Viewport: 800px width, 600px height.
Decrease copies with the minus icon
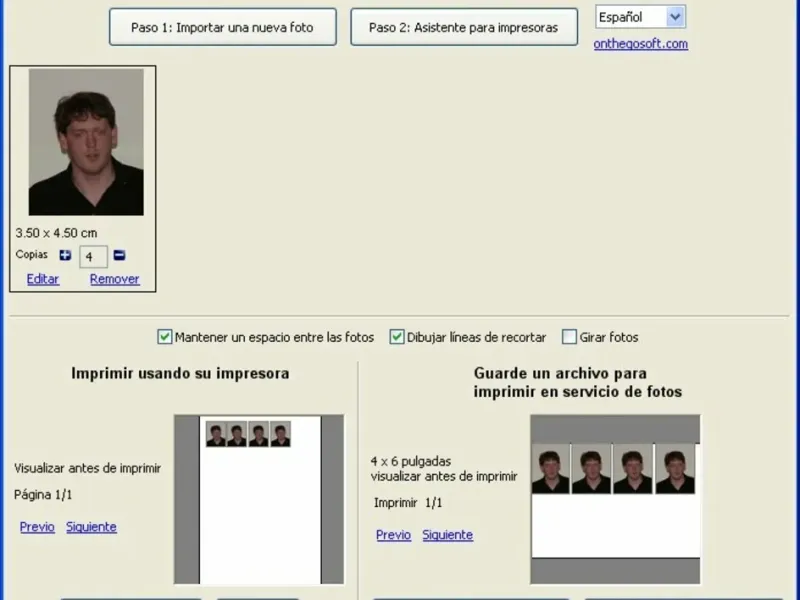click(x=119, y=255)
